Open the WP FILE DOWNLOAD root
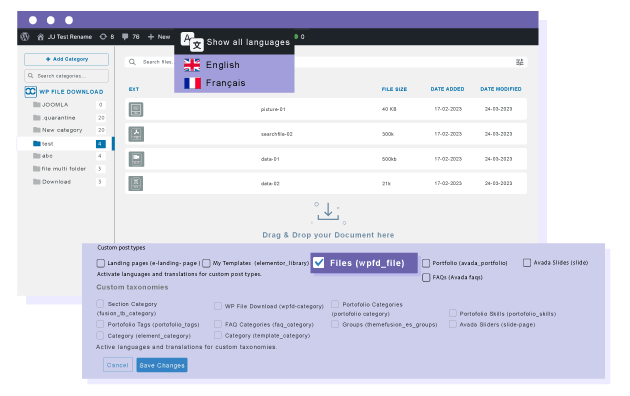 pos(71,92)
